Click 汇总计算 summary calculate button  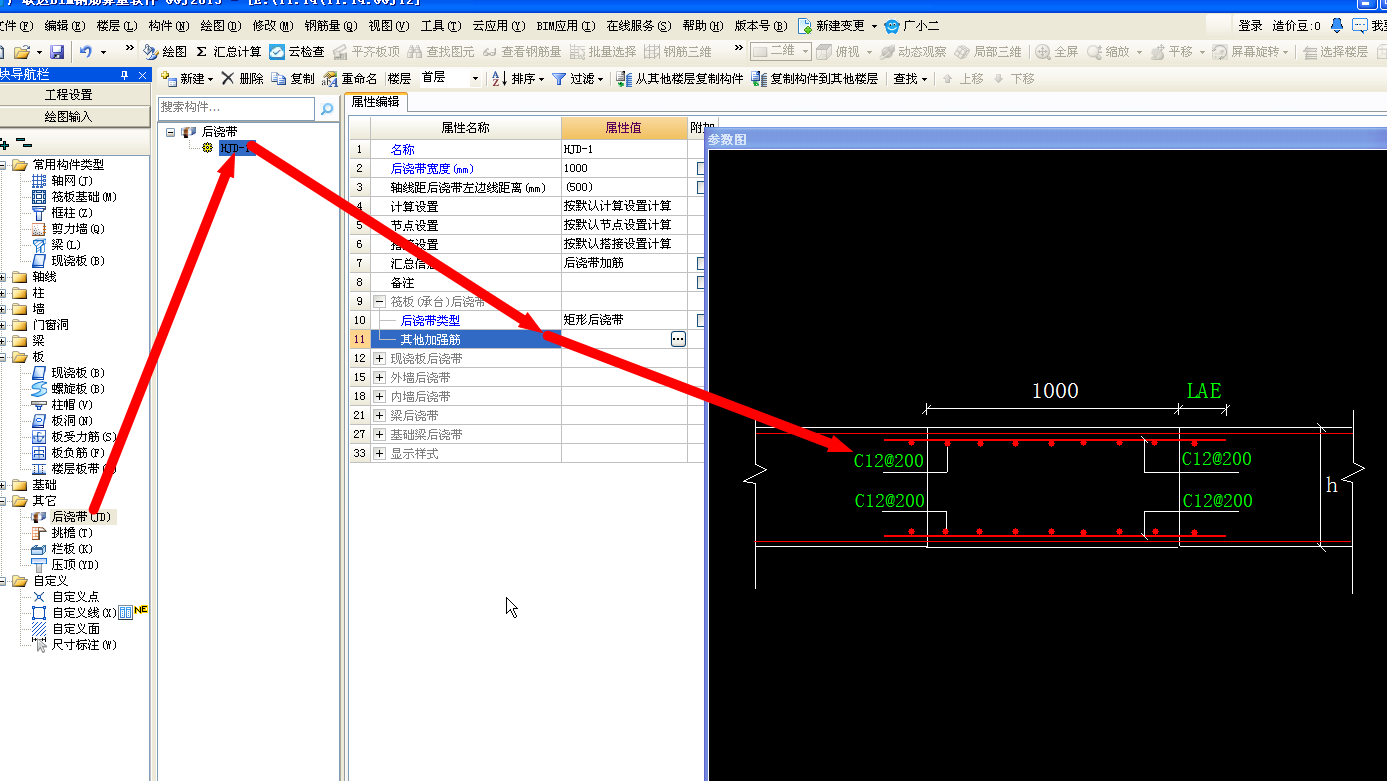point(228,51)
